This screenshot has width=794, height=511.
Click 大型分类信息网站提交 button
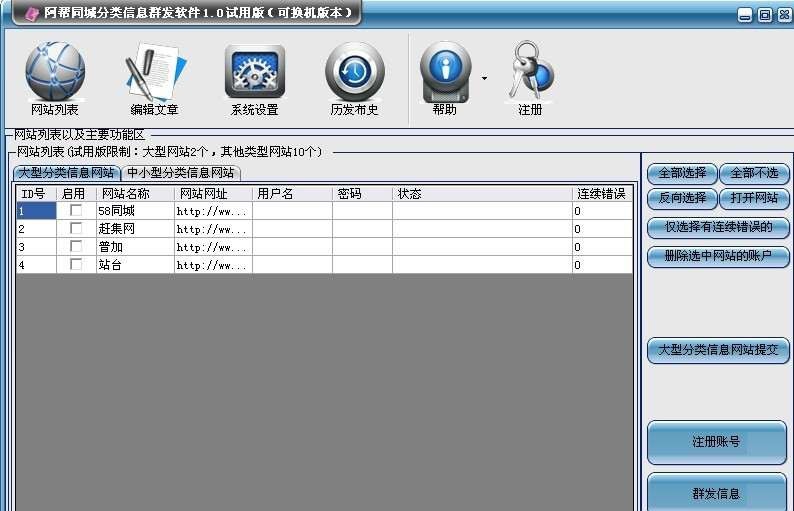click(x=718, y=350)
